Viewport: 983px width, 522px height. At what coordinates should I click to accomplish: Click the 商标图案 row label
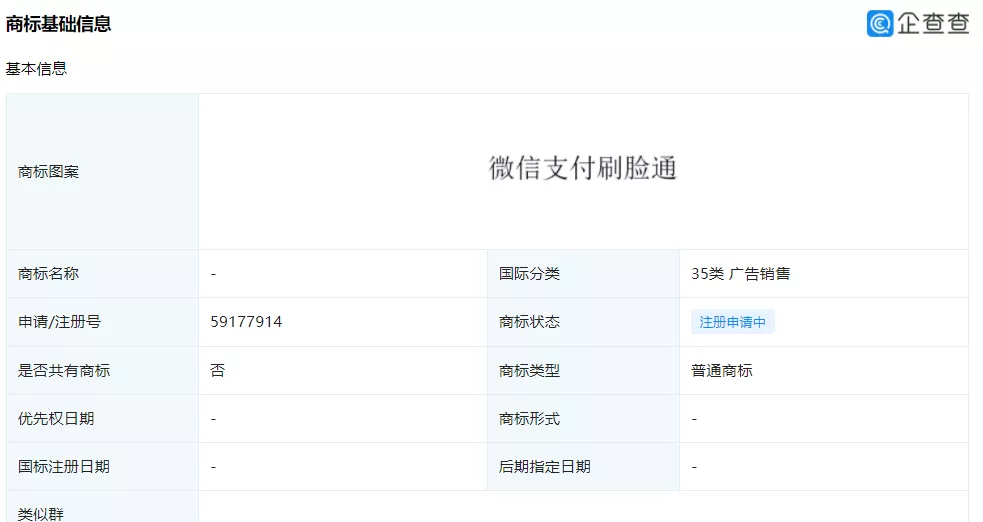tap(48, 172)
